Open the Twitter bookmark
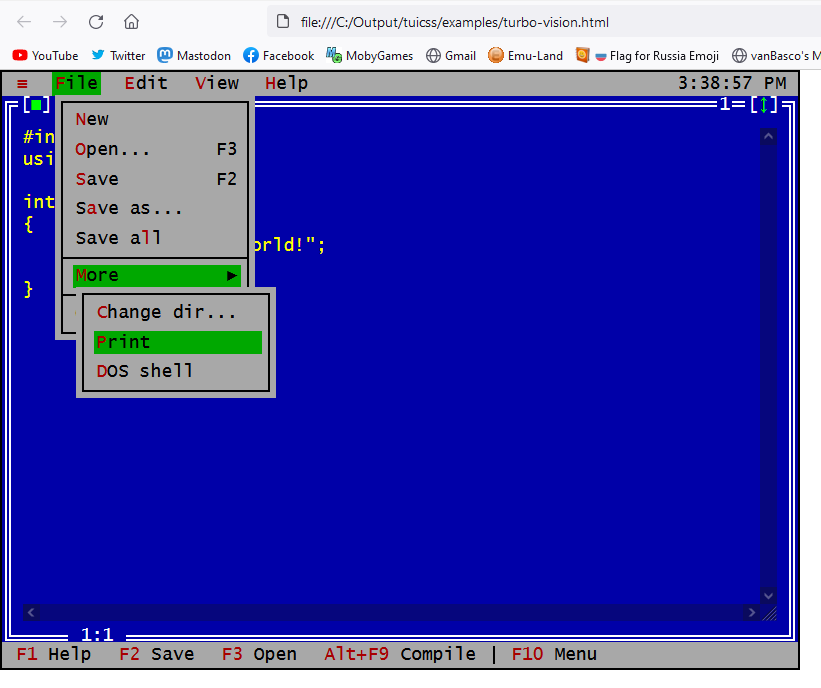 point(118,56)
